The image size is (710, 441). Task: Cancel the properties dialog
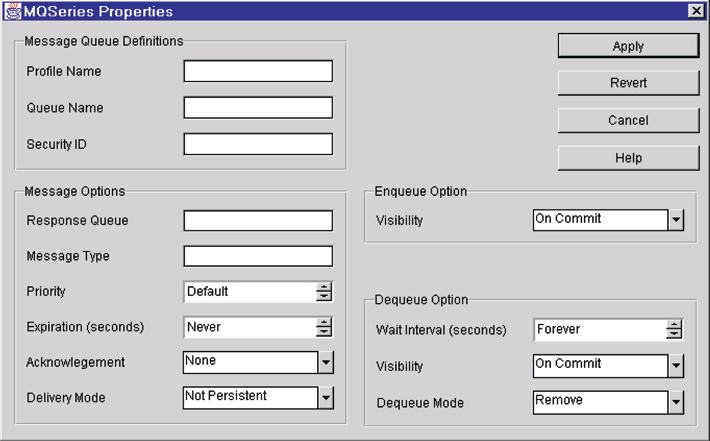tap(628, 120)
